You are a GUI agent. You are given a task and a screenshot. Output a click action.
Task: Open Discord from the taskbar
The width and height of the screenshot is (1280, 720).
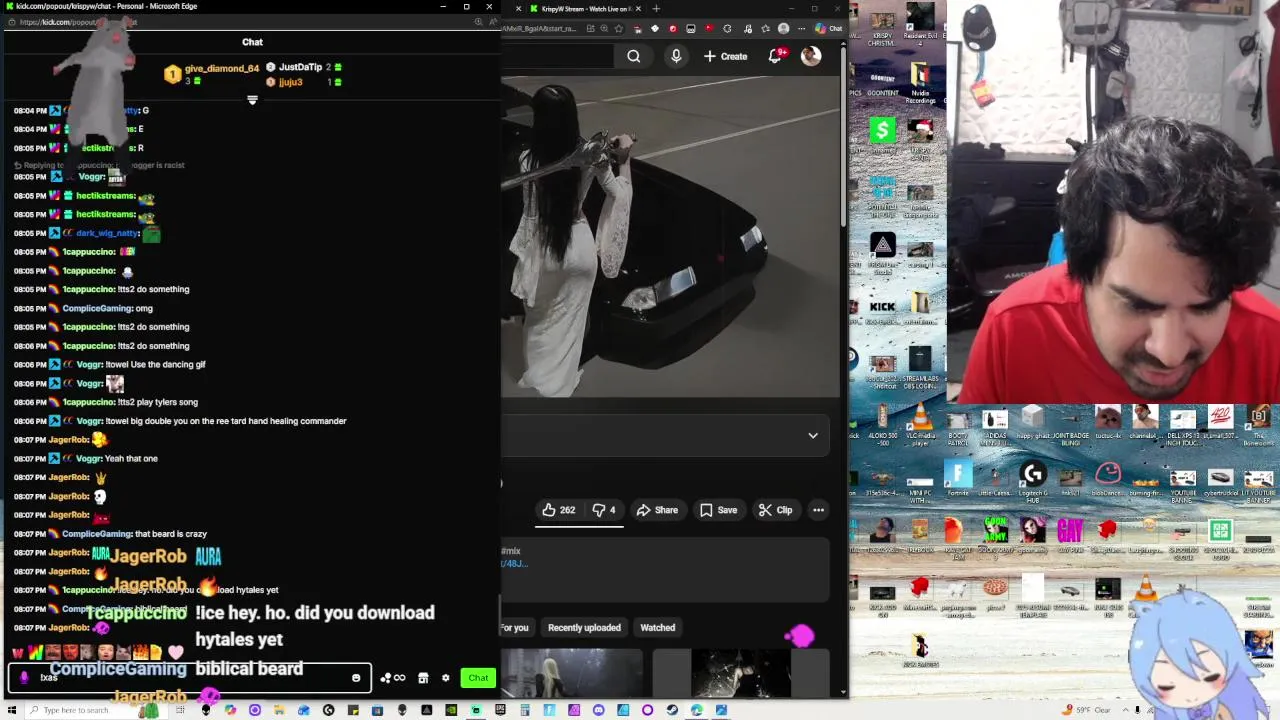tap(598, 710)
